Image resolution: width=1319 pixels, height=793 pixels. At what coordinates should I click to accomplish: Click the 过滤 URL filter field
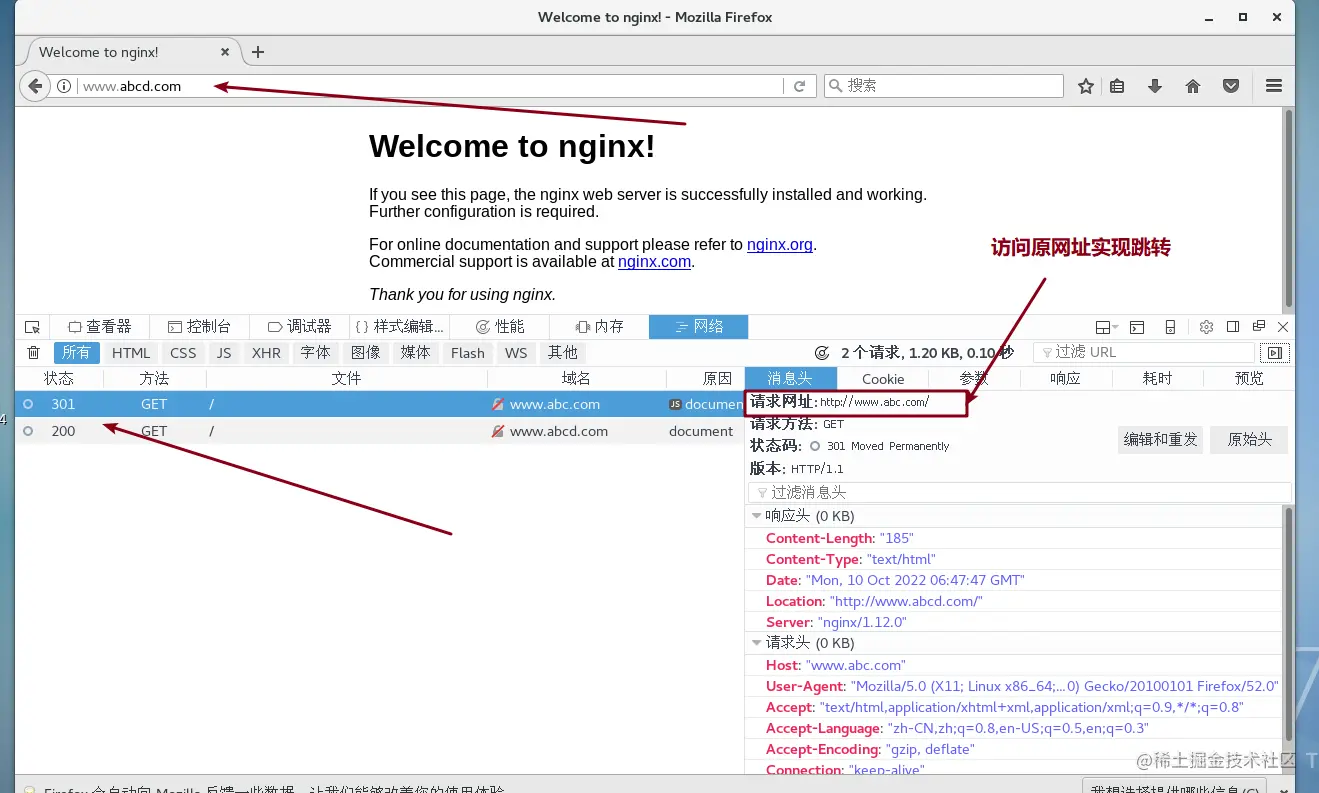1144,352
